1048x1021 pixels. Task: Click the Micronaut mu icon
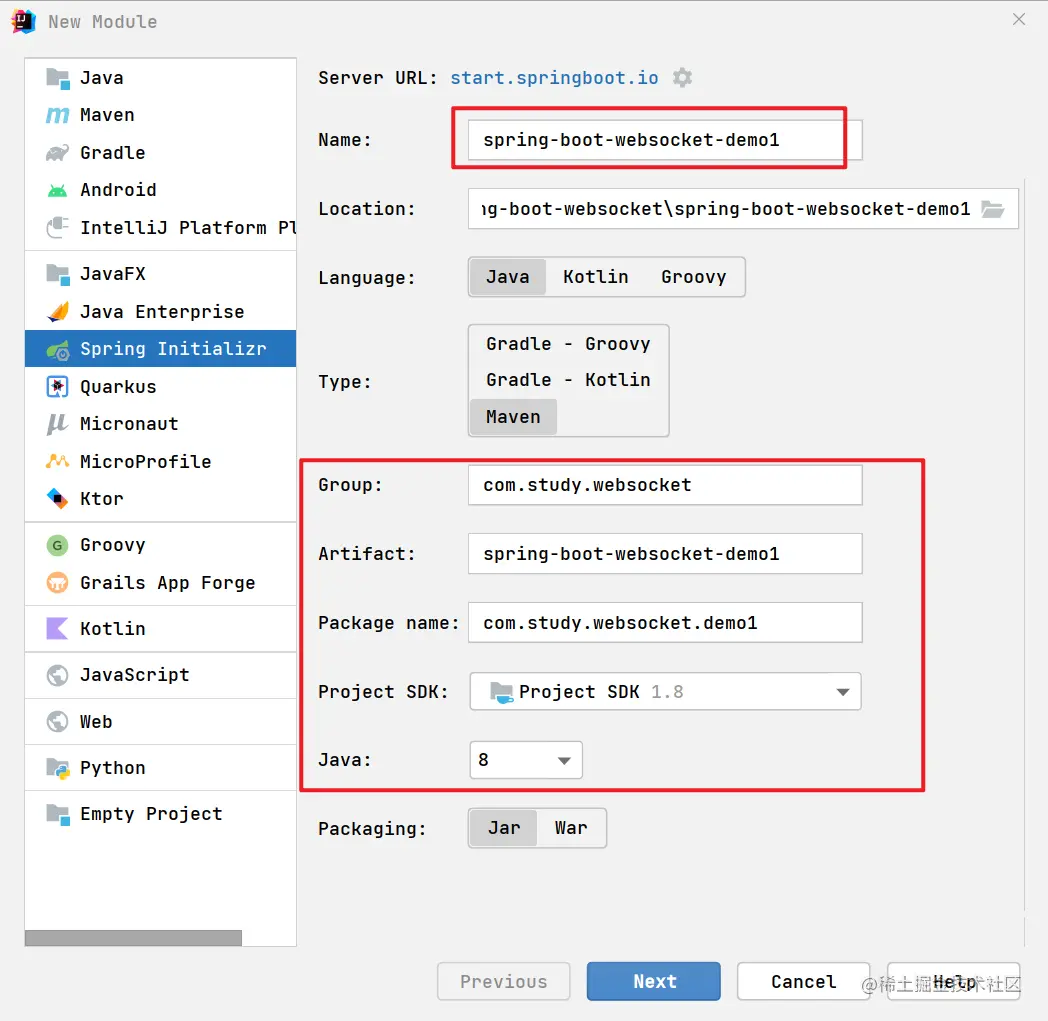57,424
